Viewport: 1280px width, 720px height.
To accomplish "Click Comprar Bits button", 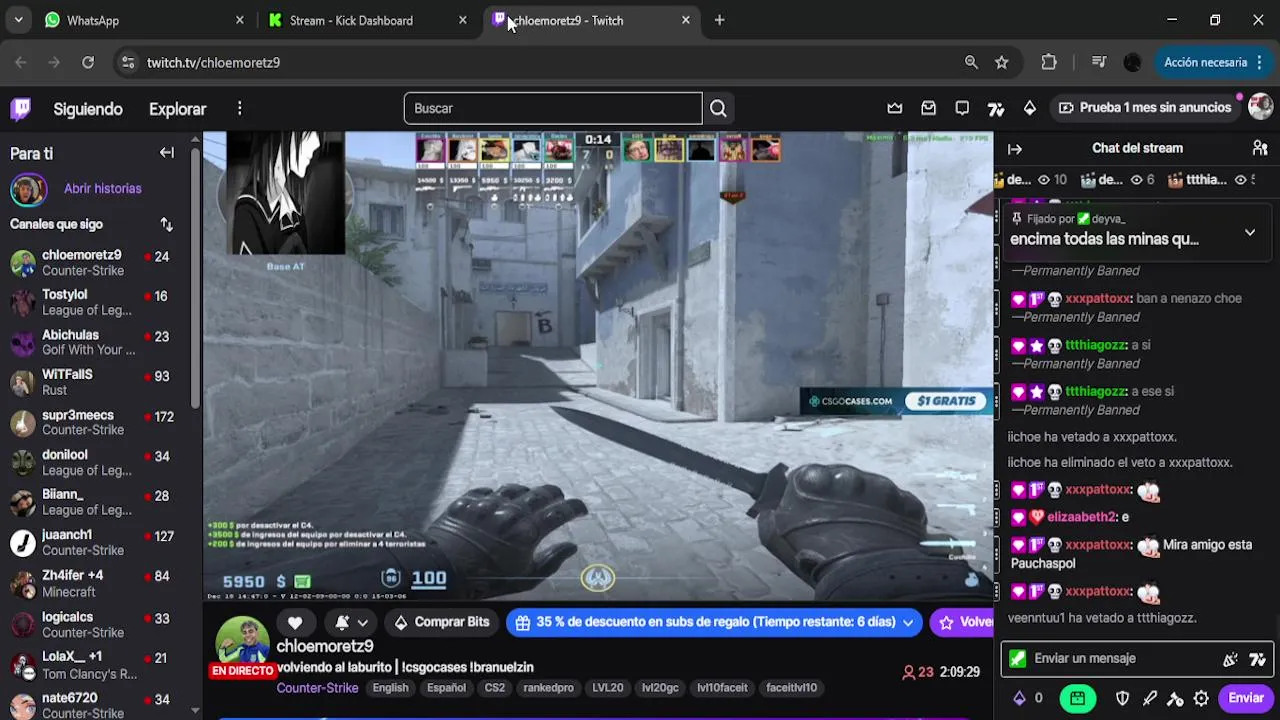I will 441,622.
